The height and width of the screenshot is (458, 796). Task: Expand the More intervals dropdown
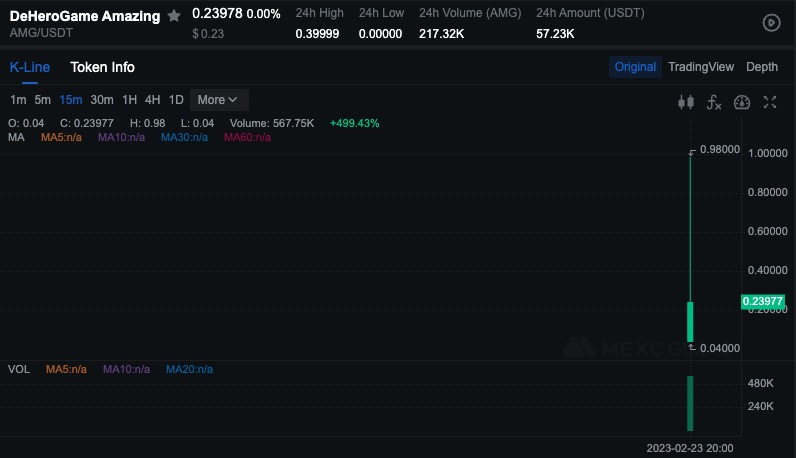pyautogui.click(x=219, y=100)
